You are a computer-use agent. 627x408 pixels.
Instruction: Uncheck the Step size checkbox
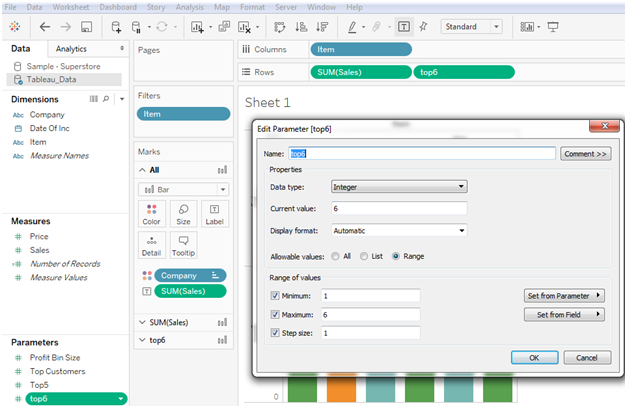pyautogui.click(x=275, y=333)
